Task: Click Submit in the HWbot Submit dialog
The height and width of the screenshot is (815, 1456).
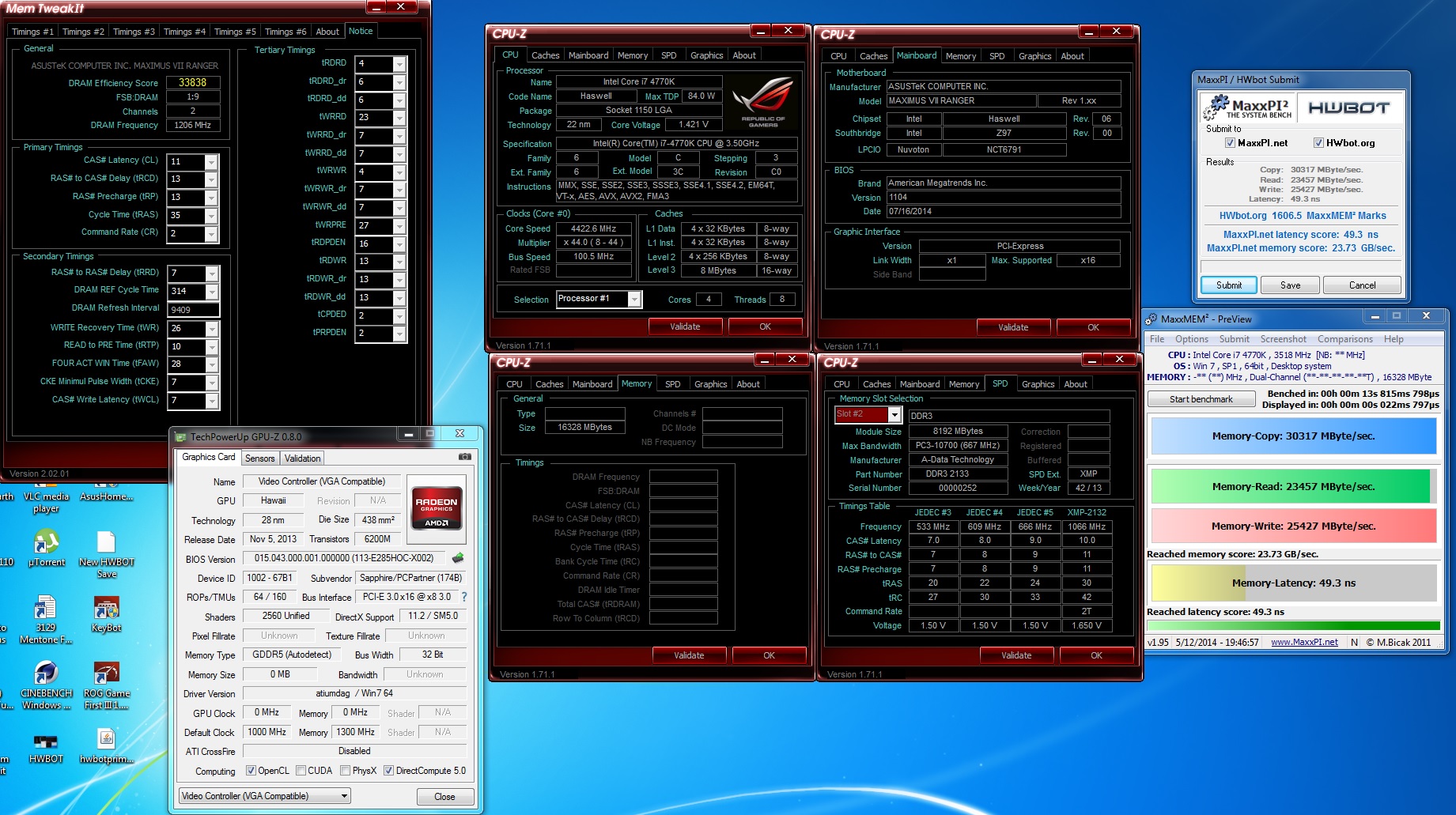Action: [1228, 285]
